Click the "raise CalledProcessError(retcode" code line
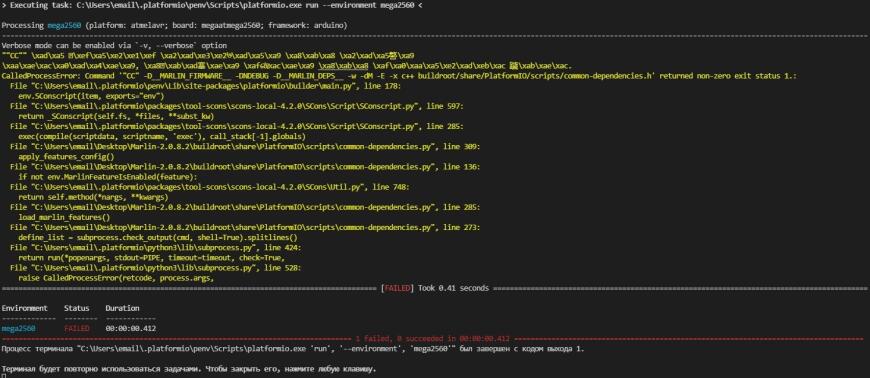 pos(116,278)
